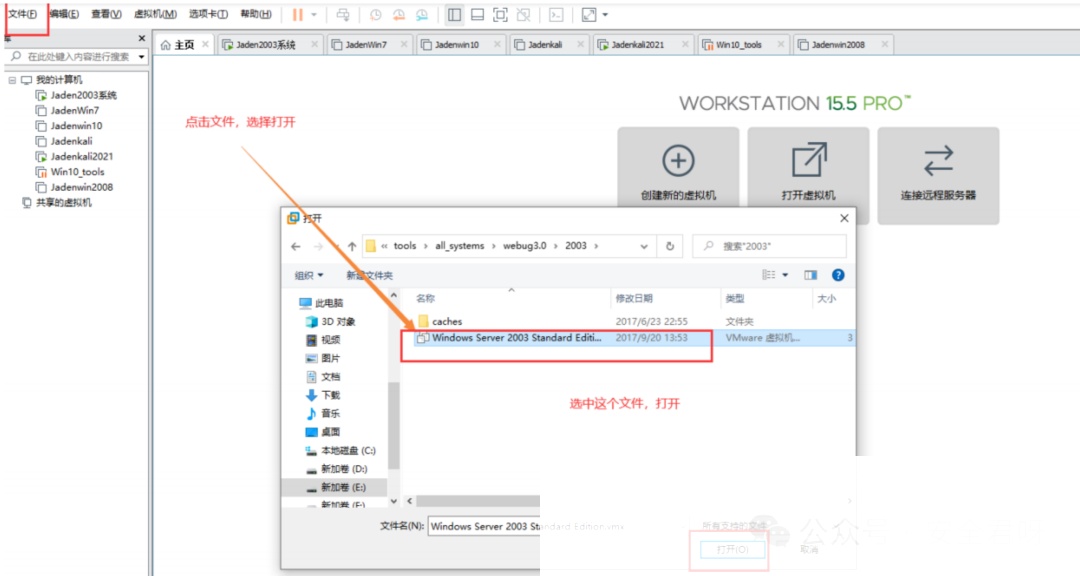
Task: Close the Win10_tools tab
Action: [780, 45]
